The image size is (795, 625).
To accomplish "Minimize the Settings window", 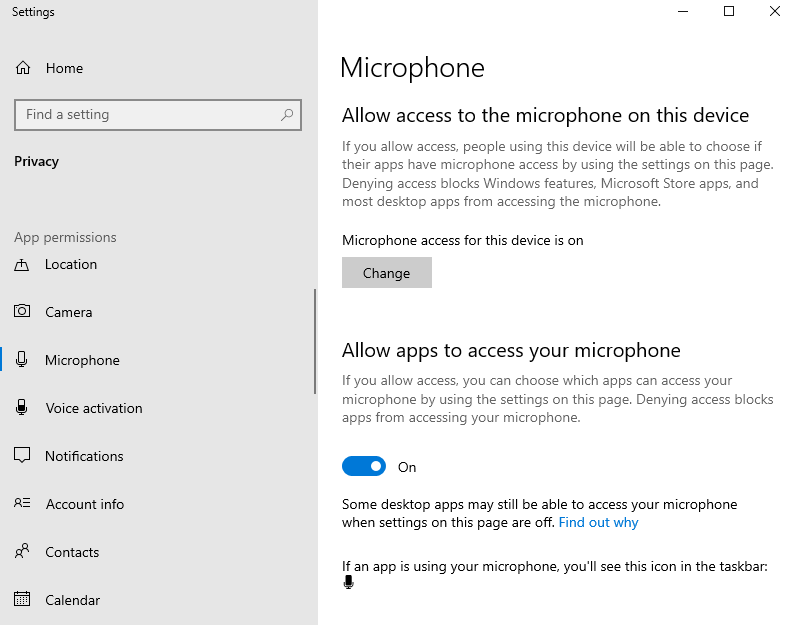I will coord(683,12).
